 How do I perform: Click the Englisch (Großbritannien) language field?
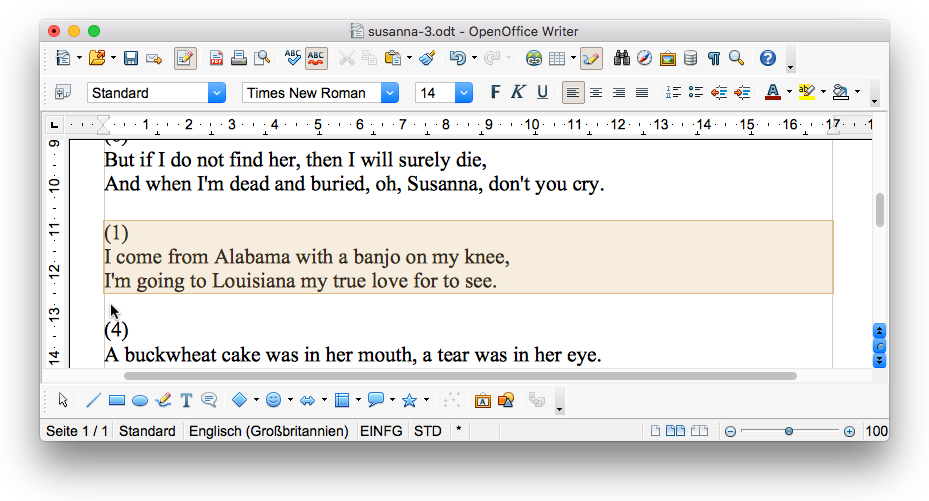pyautogui.click(x=268, y=431)
